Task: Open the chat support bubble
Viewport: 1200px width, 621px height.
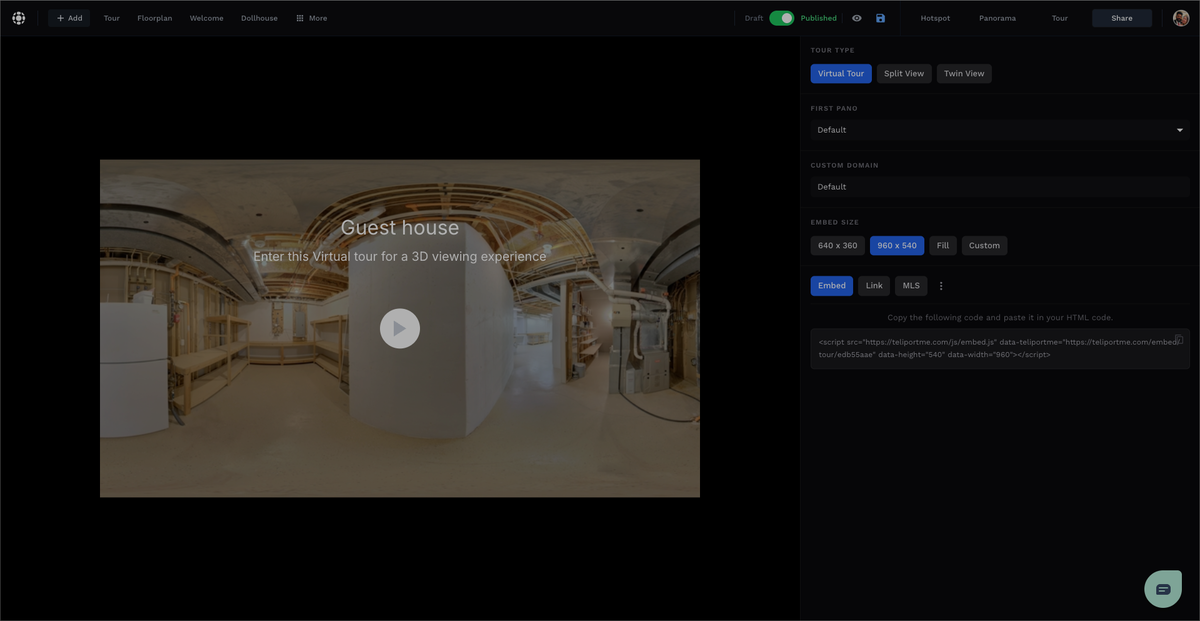Action: coord(1163,589)
